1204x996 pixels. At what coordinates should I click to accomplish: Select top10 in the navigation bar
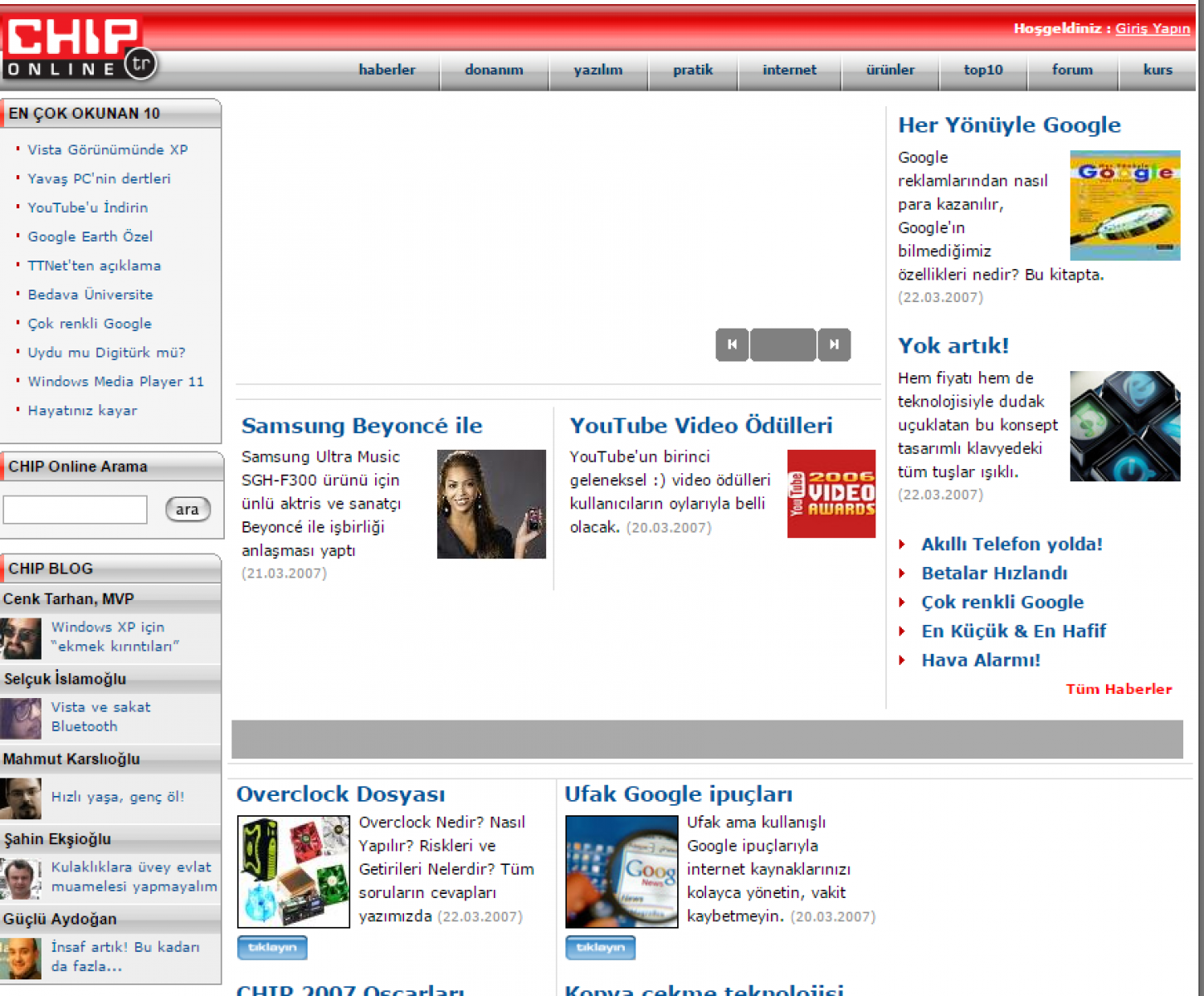tap(982, 70)
